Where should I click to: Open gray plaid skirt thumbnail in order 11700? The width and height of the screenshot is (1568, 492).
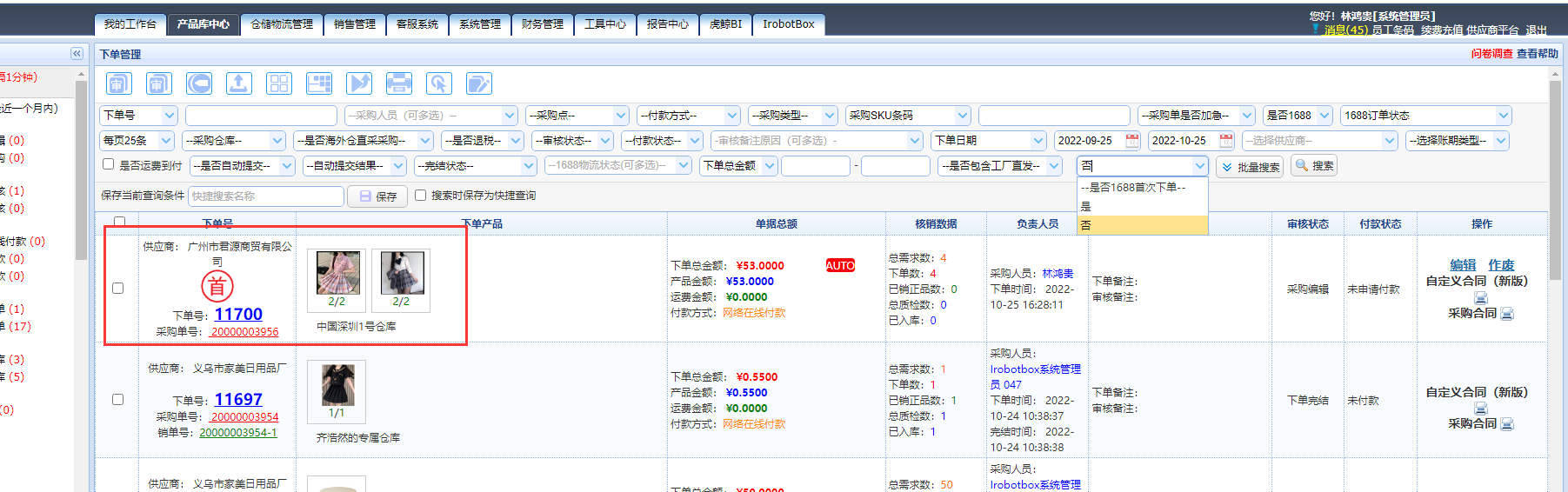tap(402, 274)
